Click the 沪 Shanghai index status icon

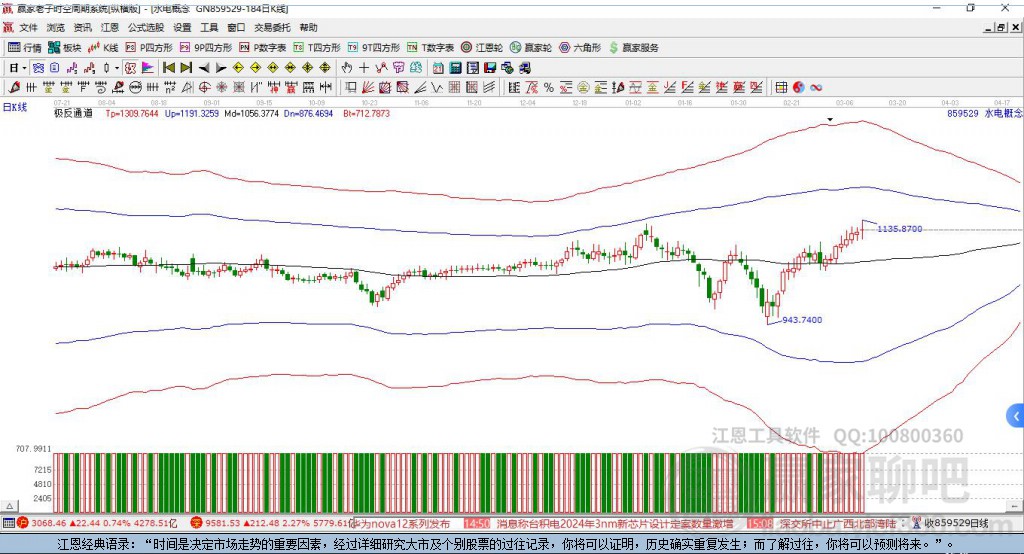point(24,523)
